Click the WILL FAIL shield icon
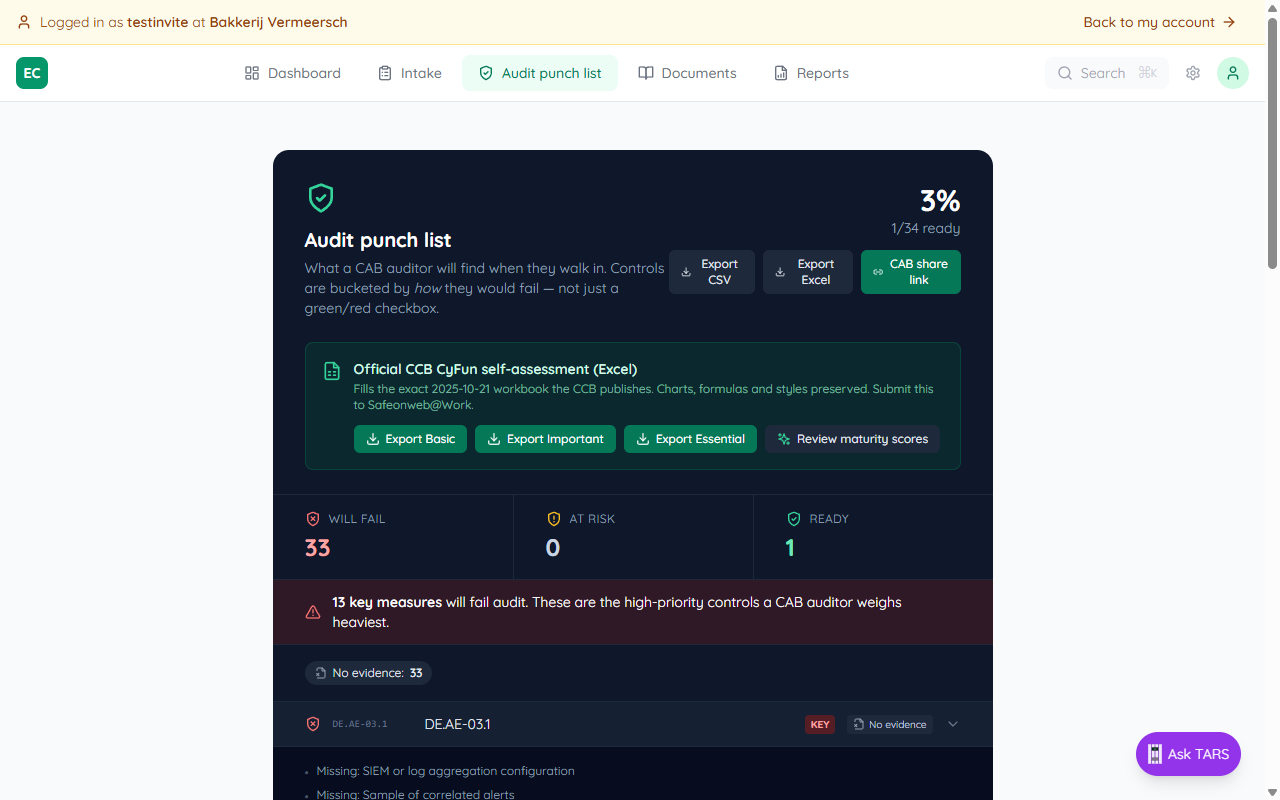Image resolution: width=1280 pixels, height=800 pixels. click(x=313, y=518)
